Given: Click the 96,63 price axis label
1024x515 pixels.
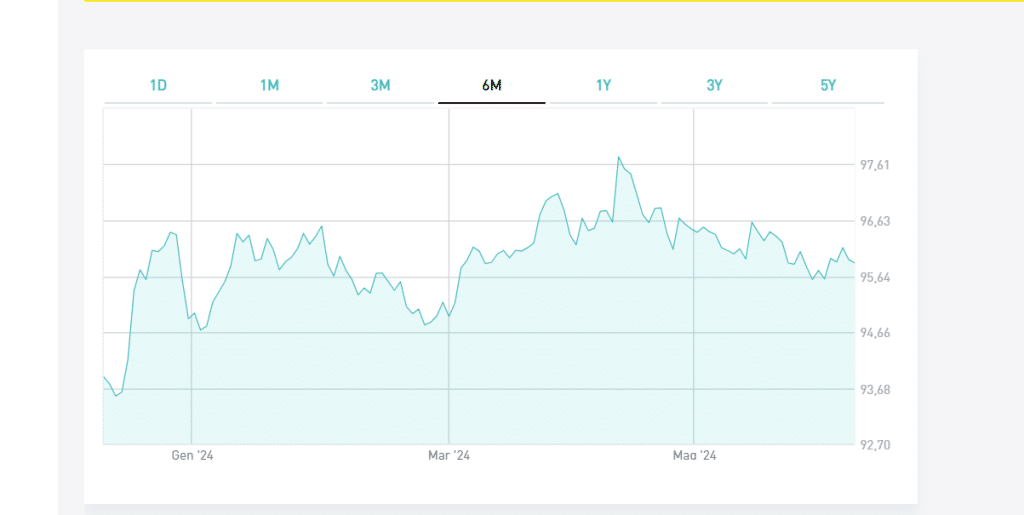Looking at the screenshot, I should point(875,222).
